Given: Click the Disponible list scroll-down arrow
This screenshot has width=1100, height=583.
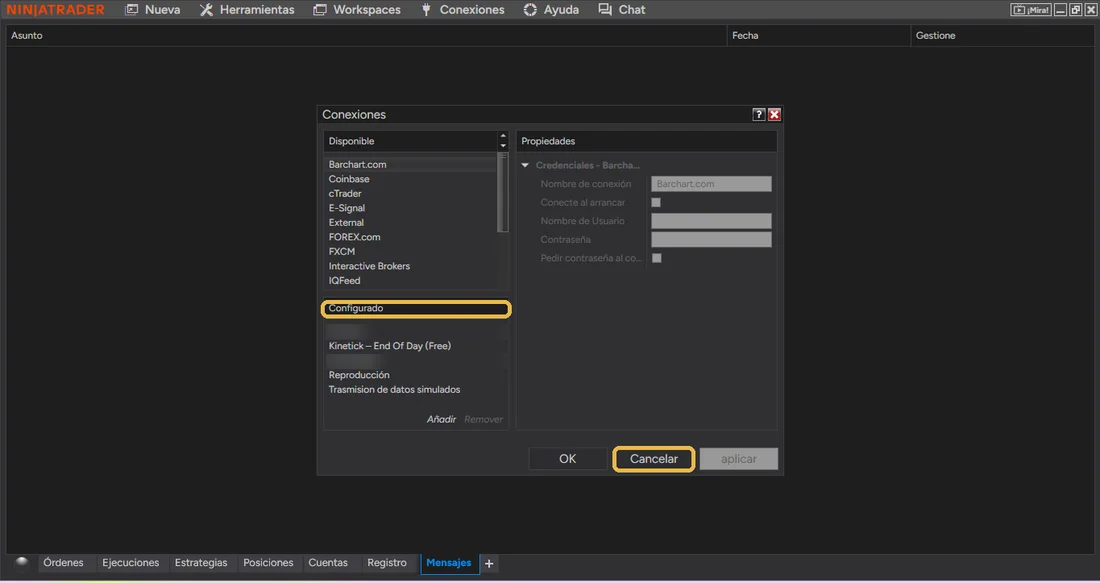Looking at the screenshot, I should coord(503,145).
